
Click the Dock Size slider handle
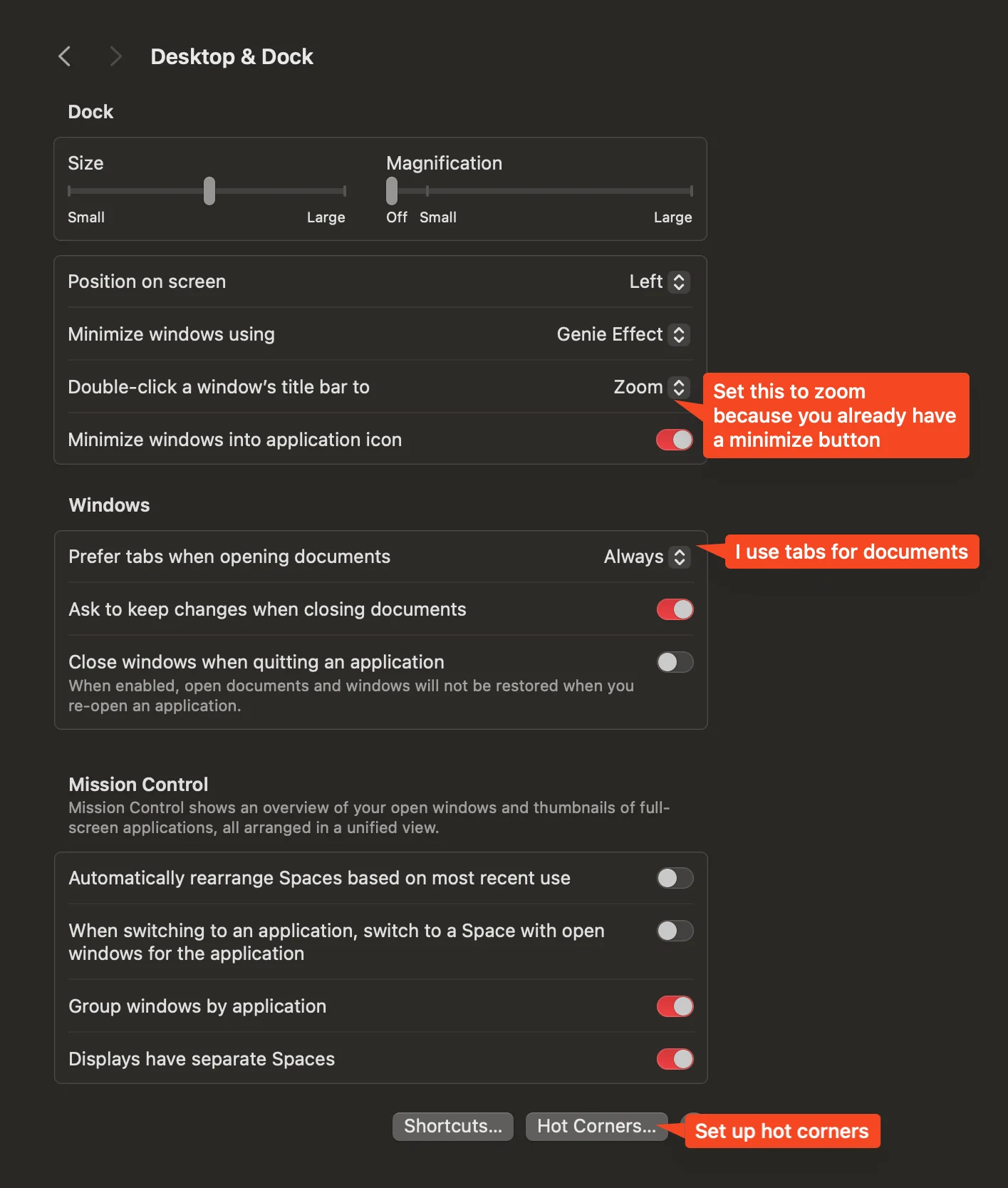(209, 191)
